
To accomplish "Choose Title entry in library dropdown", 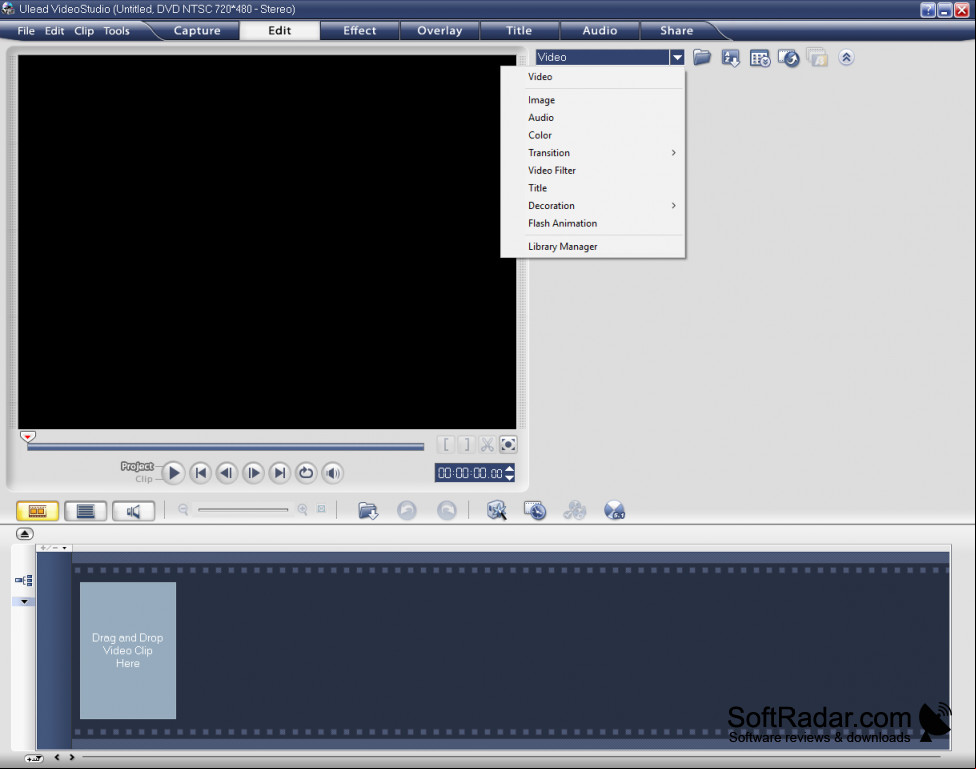I will tap(593, 188).
